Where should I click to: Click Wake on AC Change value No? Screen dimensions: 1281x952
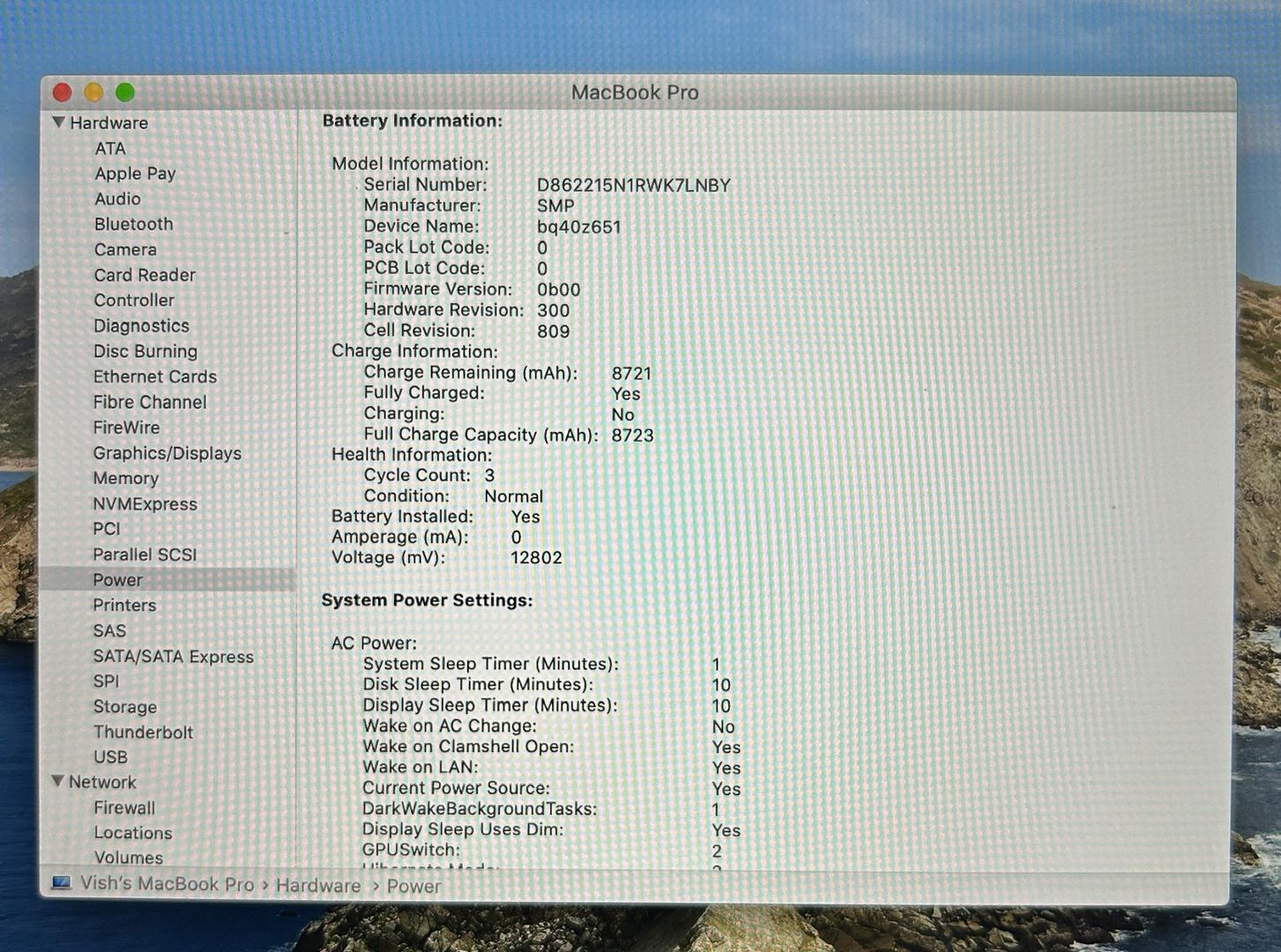(x=724, y=726)
